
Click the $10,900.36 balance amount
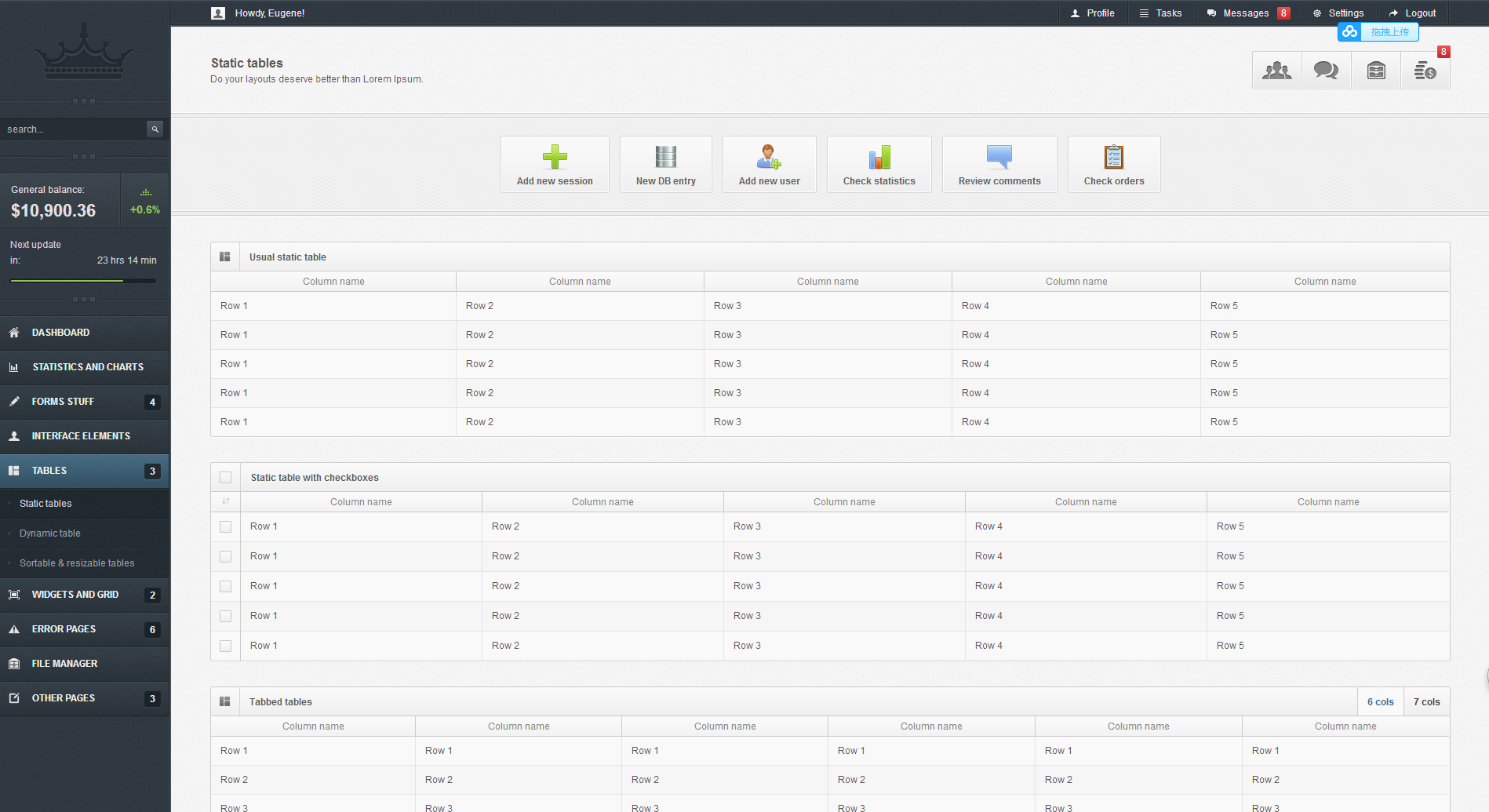[53, 210]
